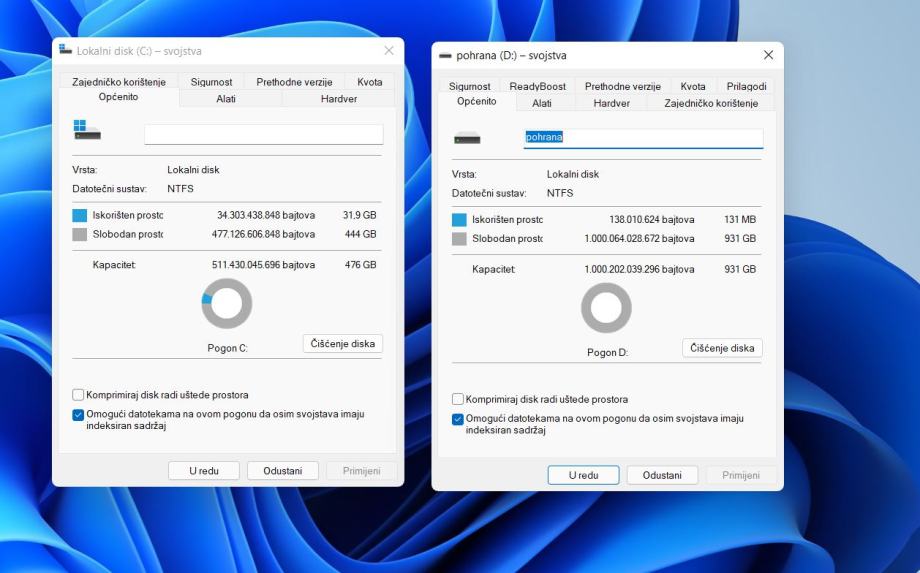
Task: Switch to Alati tab in D: properties
Action: [x=542, y=103]
